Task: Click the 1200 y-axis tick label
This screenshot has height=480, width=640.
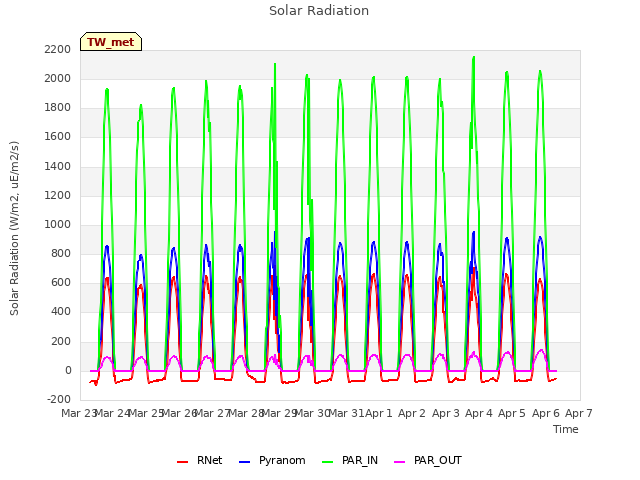Action: [58, 195]
